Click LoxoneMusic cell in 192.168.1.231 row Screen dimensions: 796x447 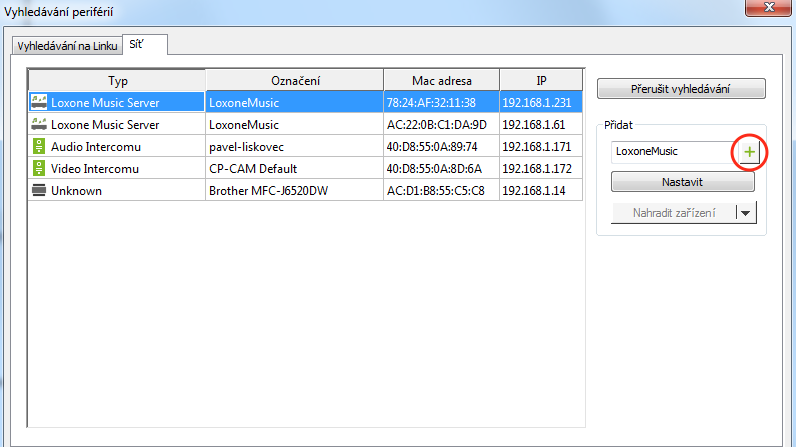294,102
